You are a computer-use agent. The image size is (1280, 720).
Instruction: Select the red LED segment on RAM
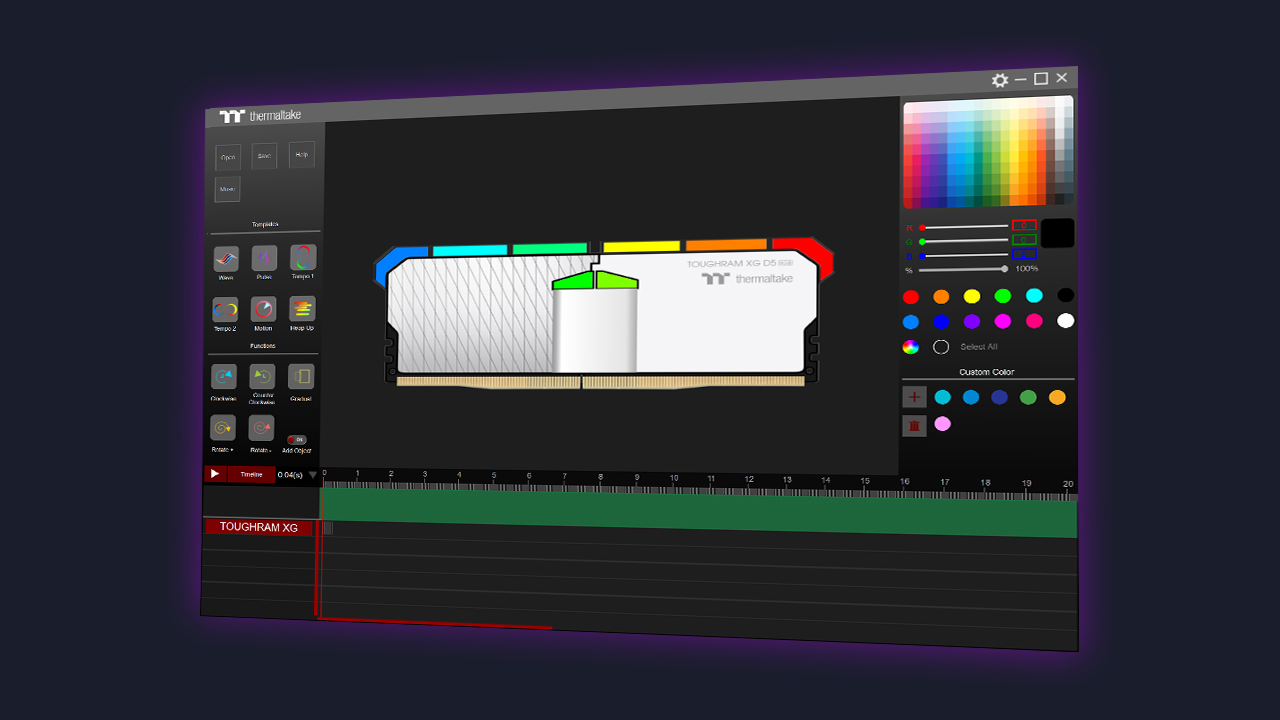(805, 254)
